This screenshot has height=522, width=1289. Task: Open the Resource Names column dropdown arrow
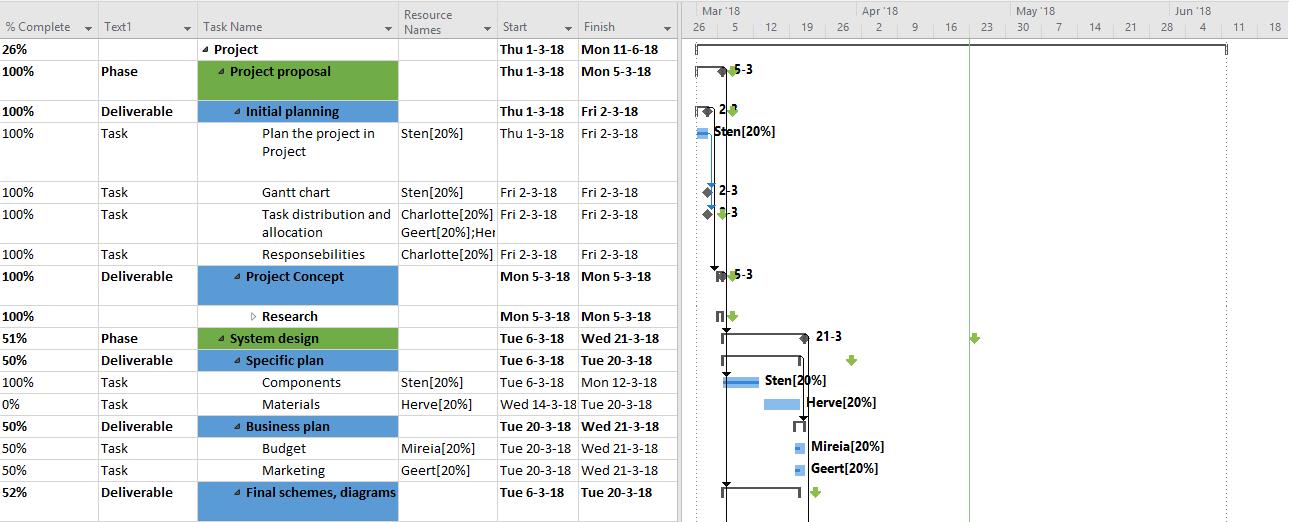487,29
